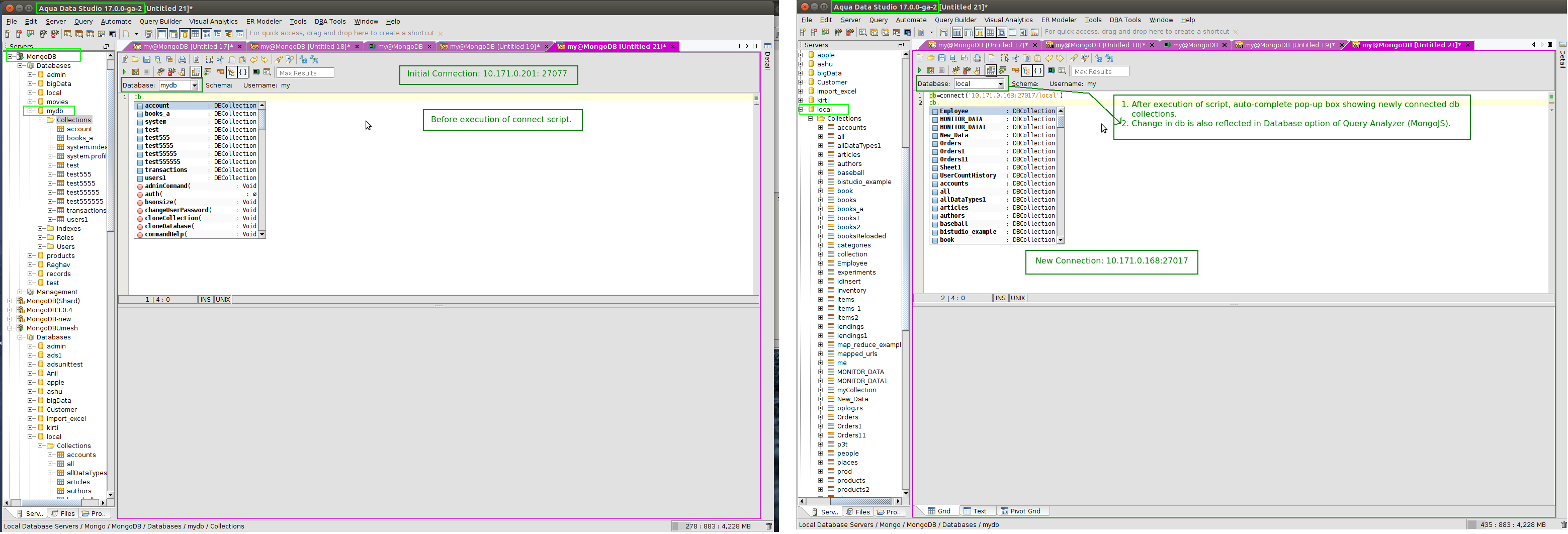Click Execute (green play) in right window

point(920,70)
